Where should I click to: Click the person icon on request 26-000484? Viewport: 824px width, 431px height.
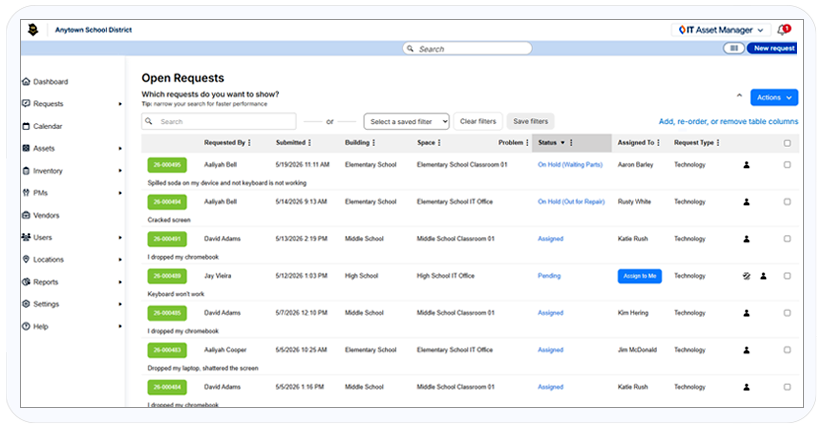tap(746, 387)
